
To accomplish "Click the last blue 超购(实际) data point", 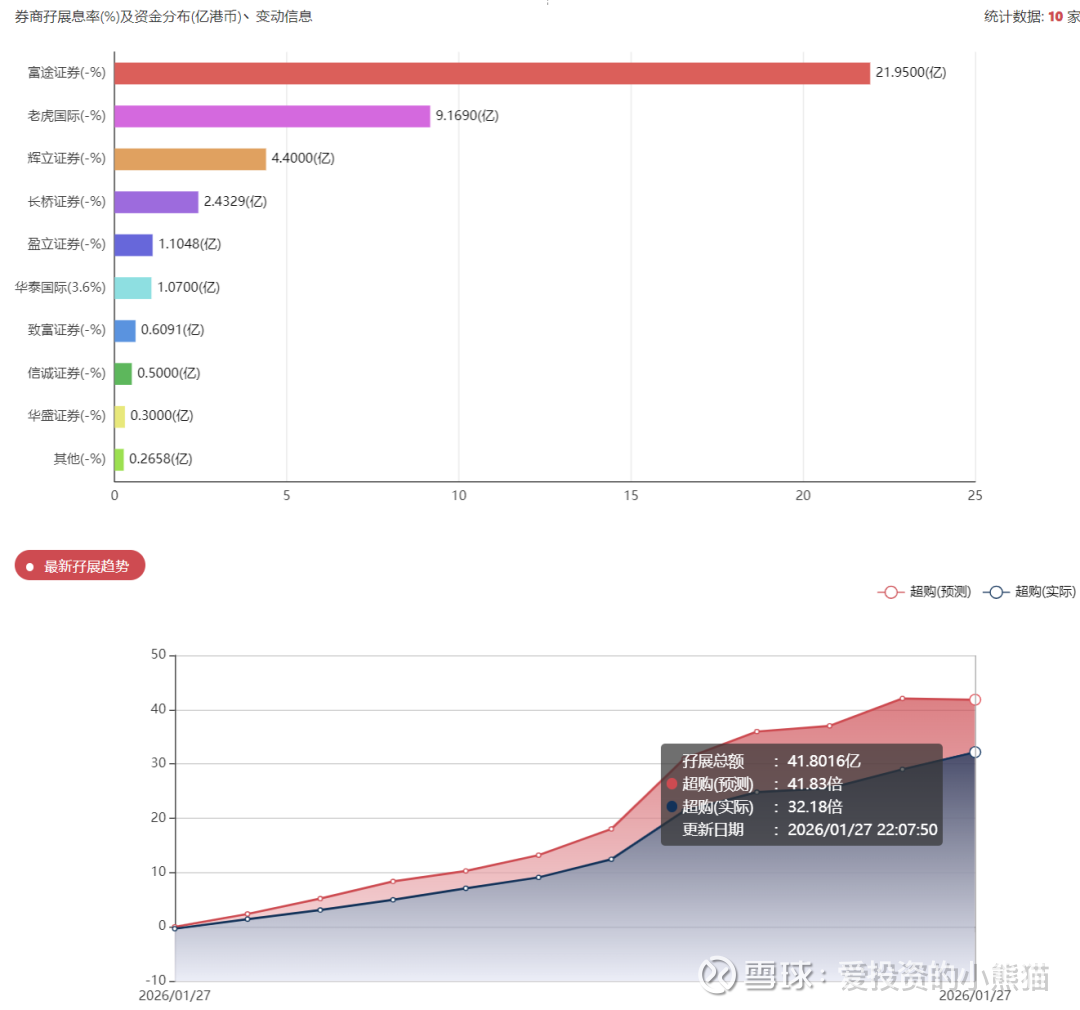I will (975, 752).
